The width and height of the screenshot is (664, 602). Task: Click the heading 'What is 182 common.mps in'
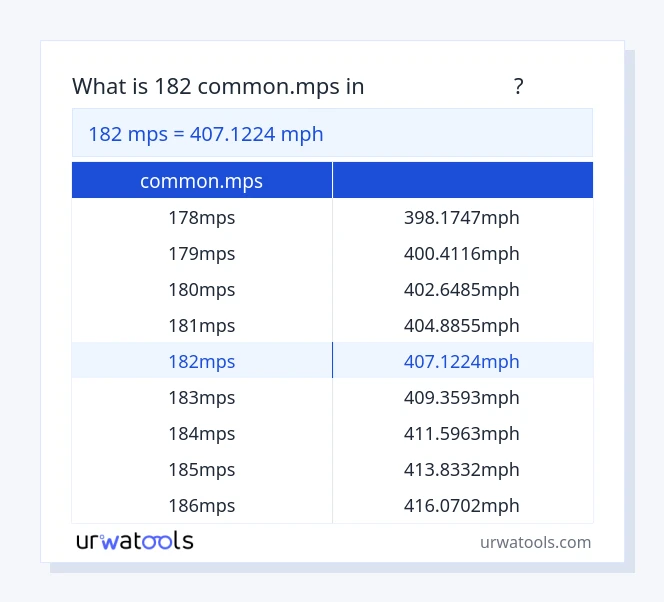pos(218,87)
